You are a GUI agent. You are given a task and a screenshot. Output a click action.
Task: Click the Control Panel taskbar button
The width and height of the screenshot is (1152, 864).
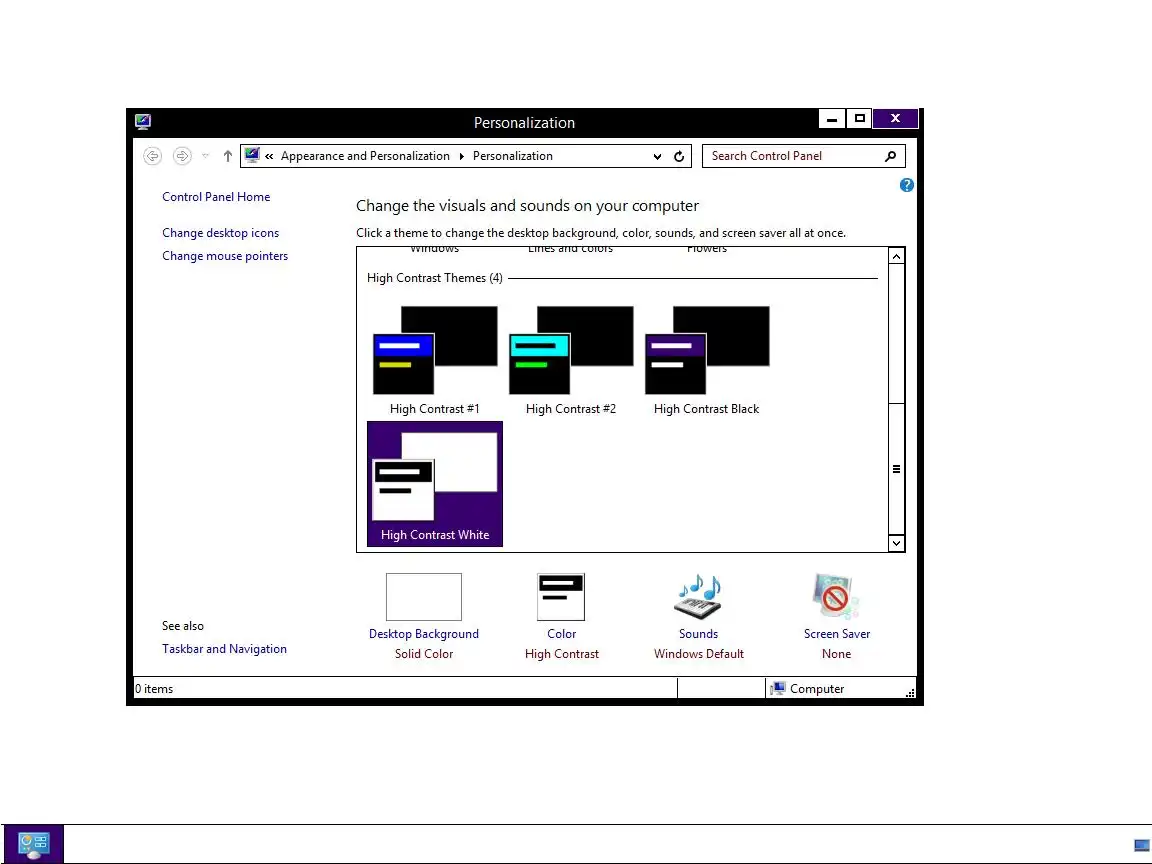pyautogui.click(x=34, y=845)
